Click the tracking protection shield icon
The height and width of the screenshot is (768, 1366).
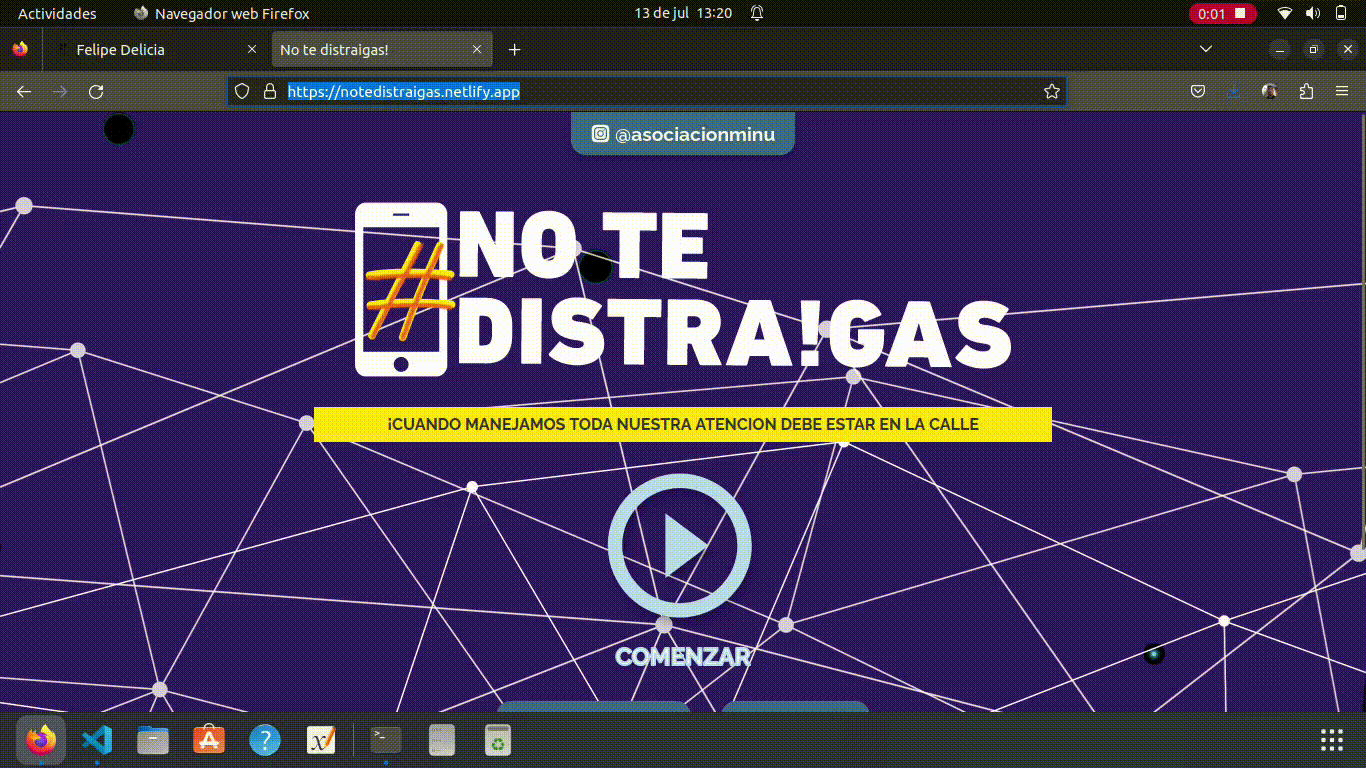[242, 91]
